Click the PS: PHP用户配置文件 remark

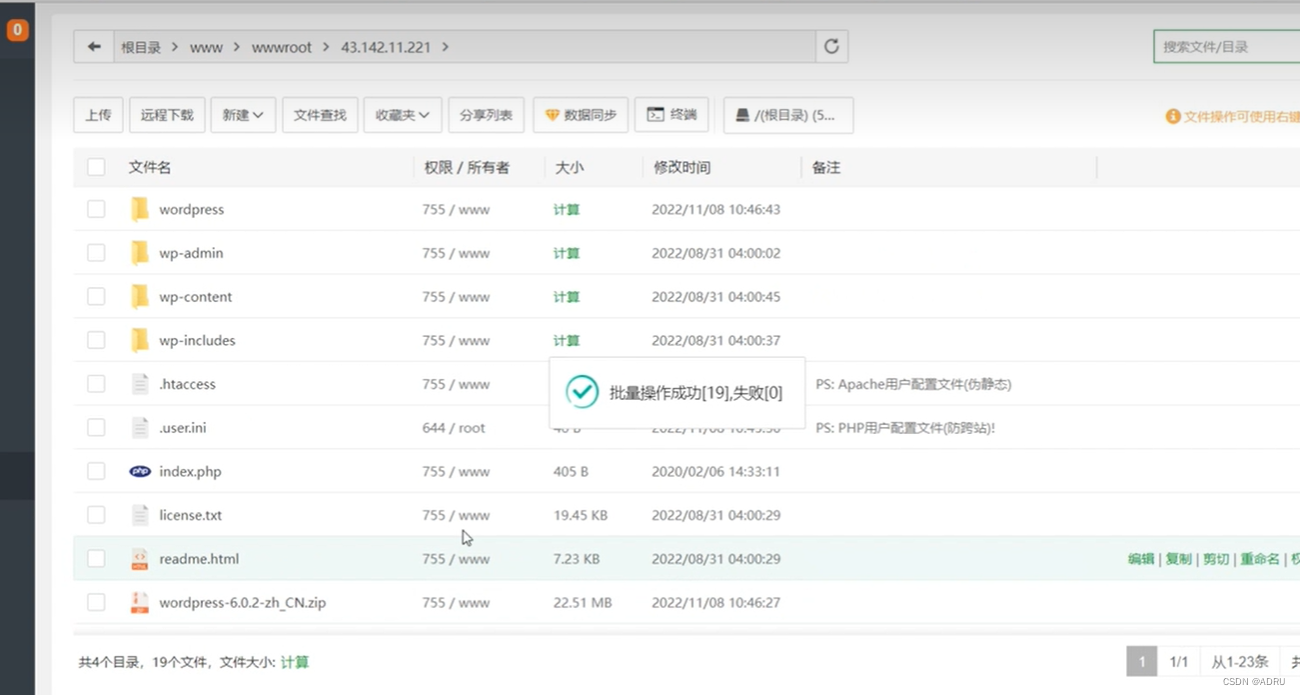(905, 427)
